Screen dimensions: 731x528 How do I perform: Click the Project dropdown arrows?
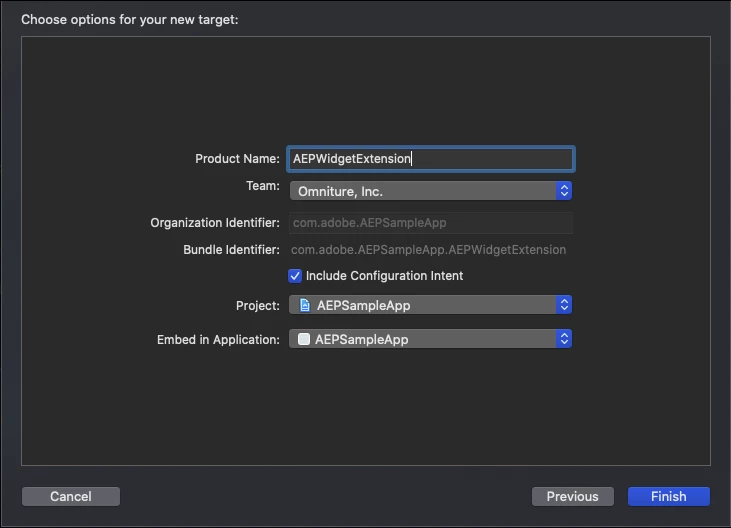(x=564, y=305)
